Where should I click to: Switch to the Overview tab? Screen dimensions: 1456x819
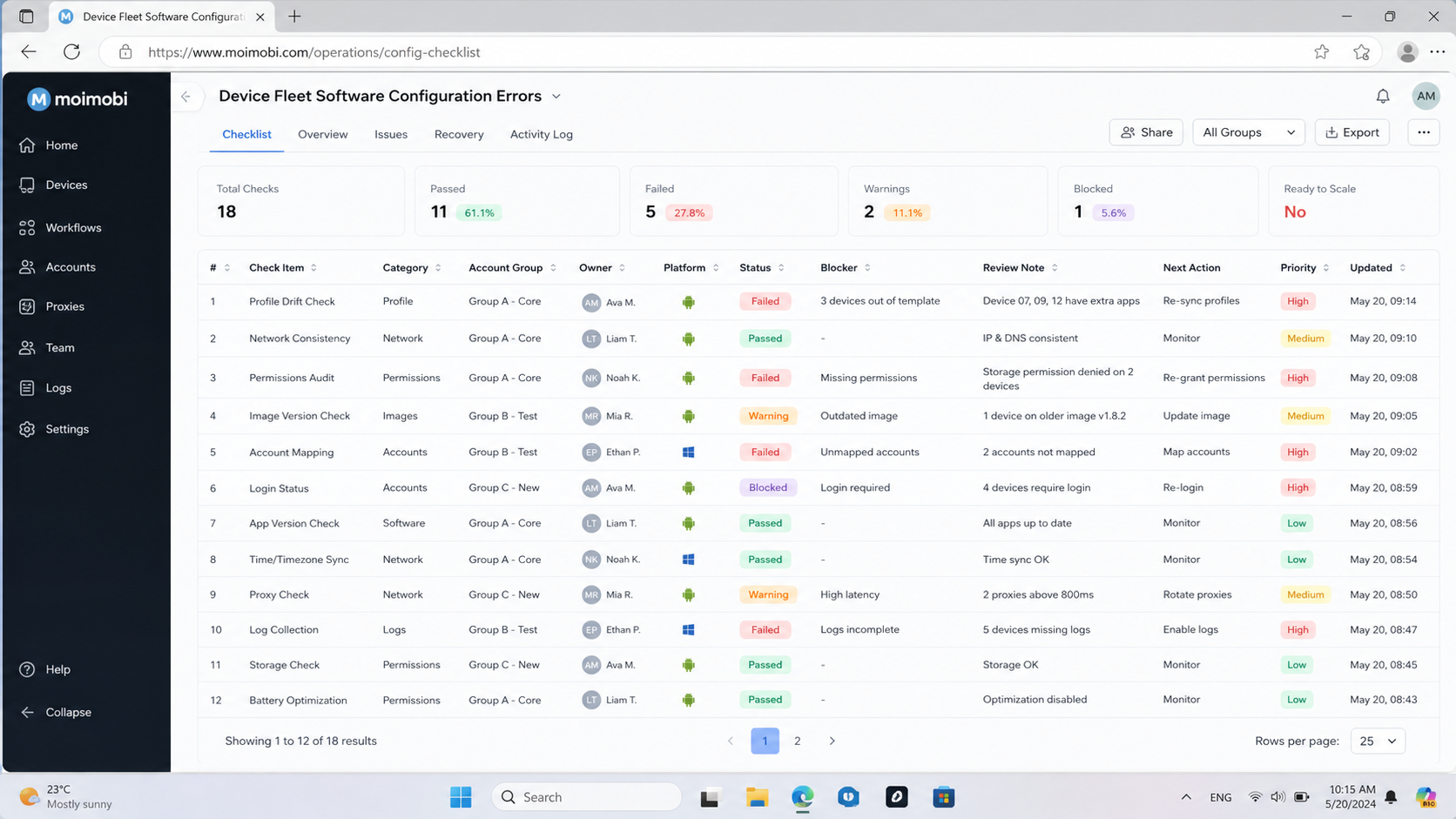(x=322, y=134)
